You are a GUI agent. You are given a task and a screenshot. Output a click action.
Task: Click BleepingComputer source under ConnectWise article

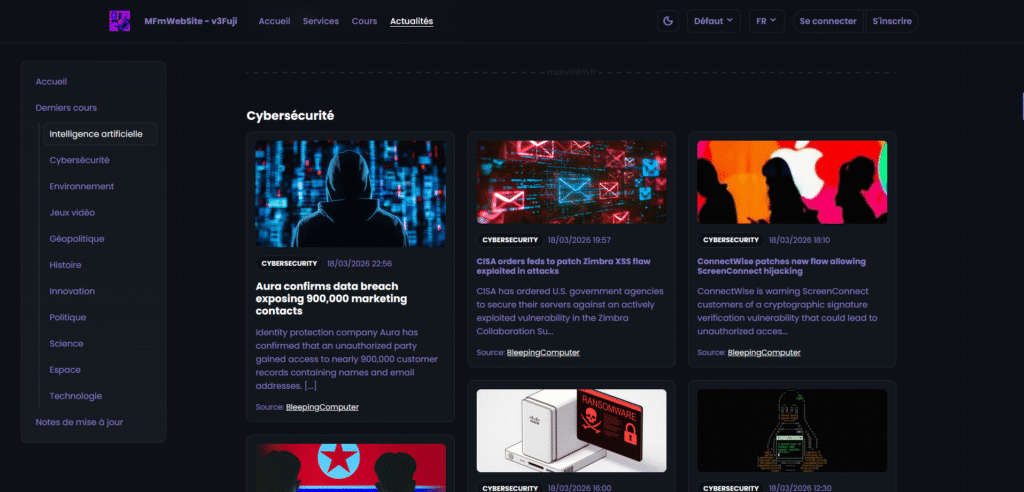762,352
